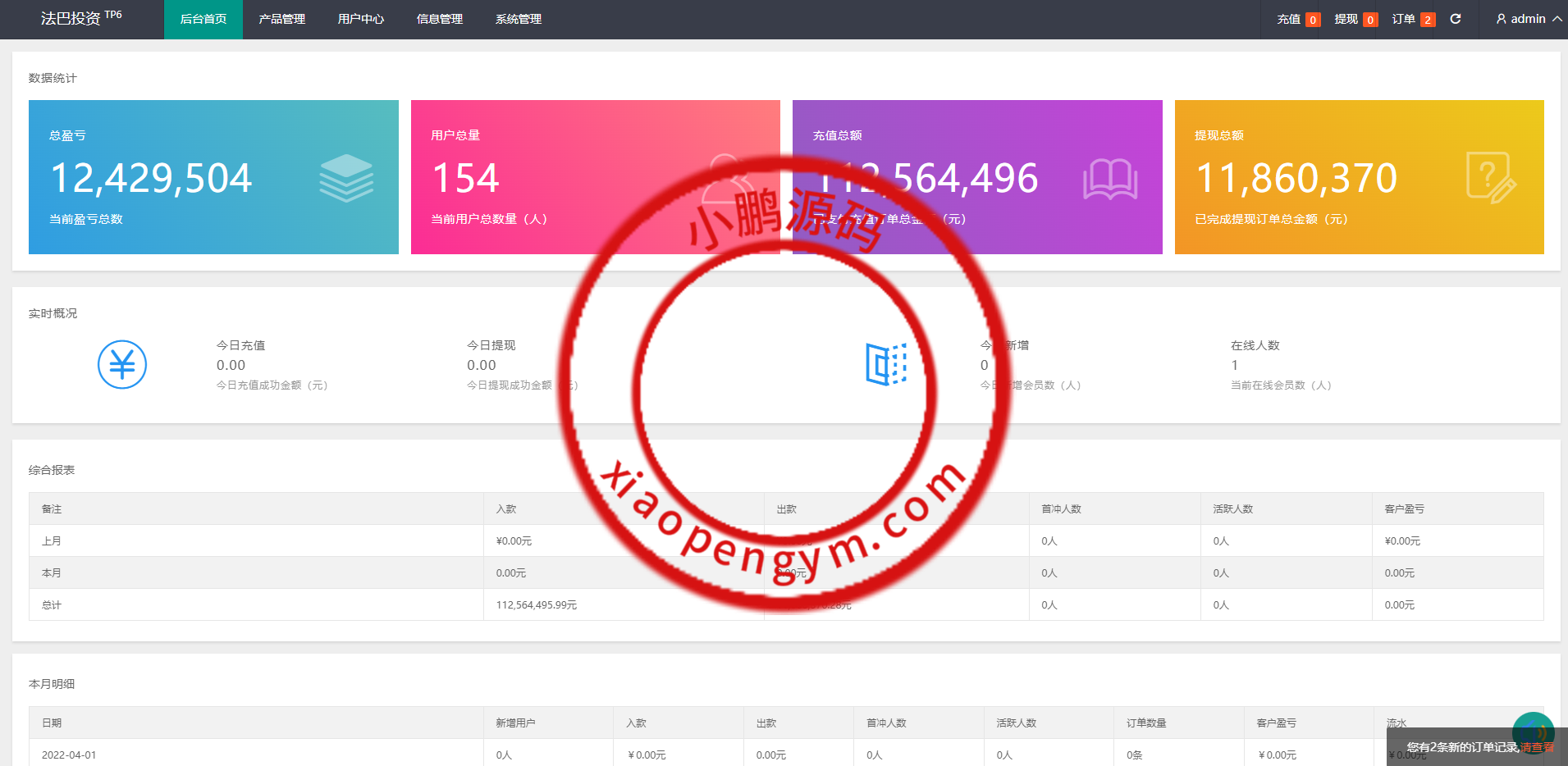Open the 系统管理 menu
This screenshot has width=1568, height=766.
tap(519, 19)
